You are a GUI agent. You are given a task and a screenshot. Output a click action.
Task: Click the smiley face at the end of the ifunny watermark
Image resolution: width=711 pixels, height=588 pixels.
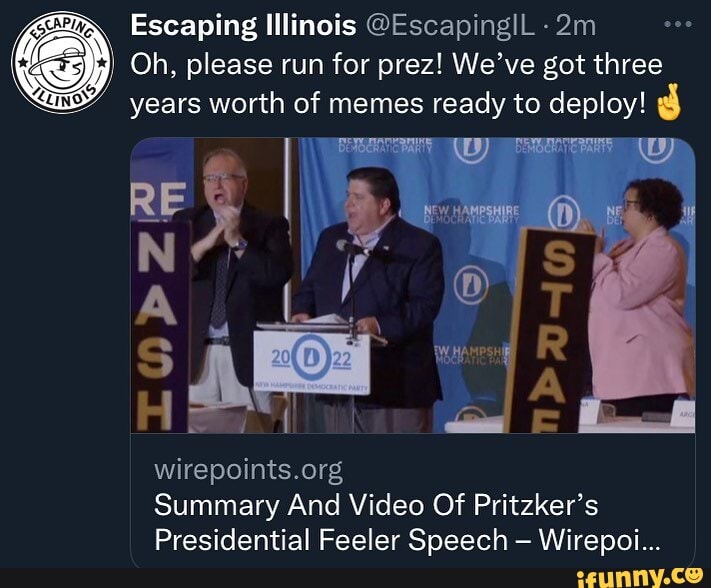(693, 574)
